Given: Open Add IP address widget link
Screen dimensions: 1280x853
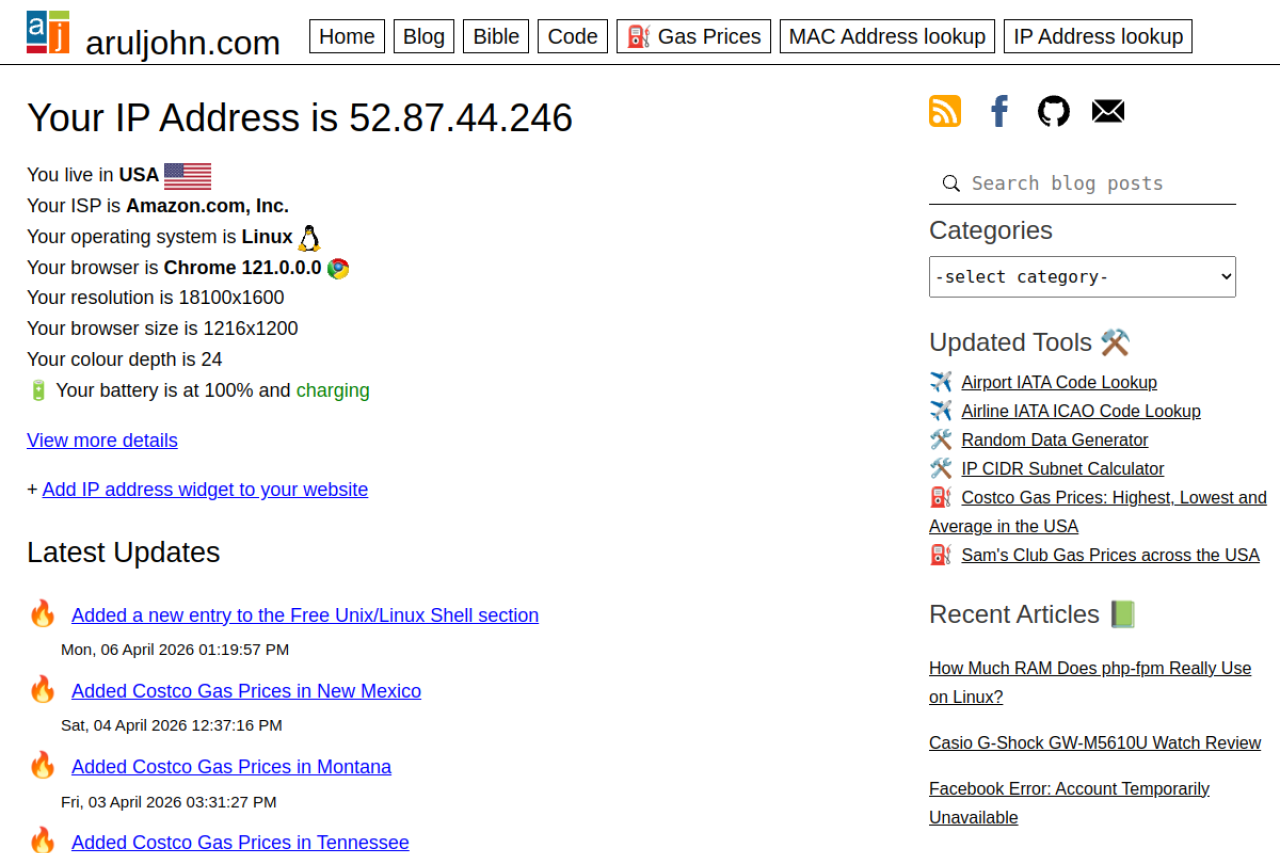Looking at the screenshot, I should [x=205, y=489].
